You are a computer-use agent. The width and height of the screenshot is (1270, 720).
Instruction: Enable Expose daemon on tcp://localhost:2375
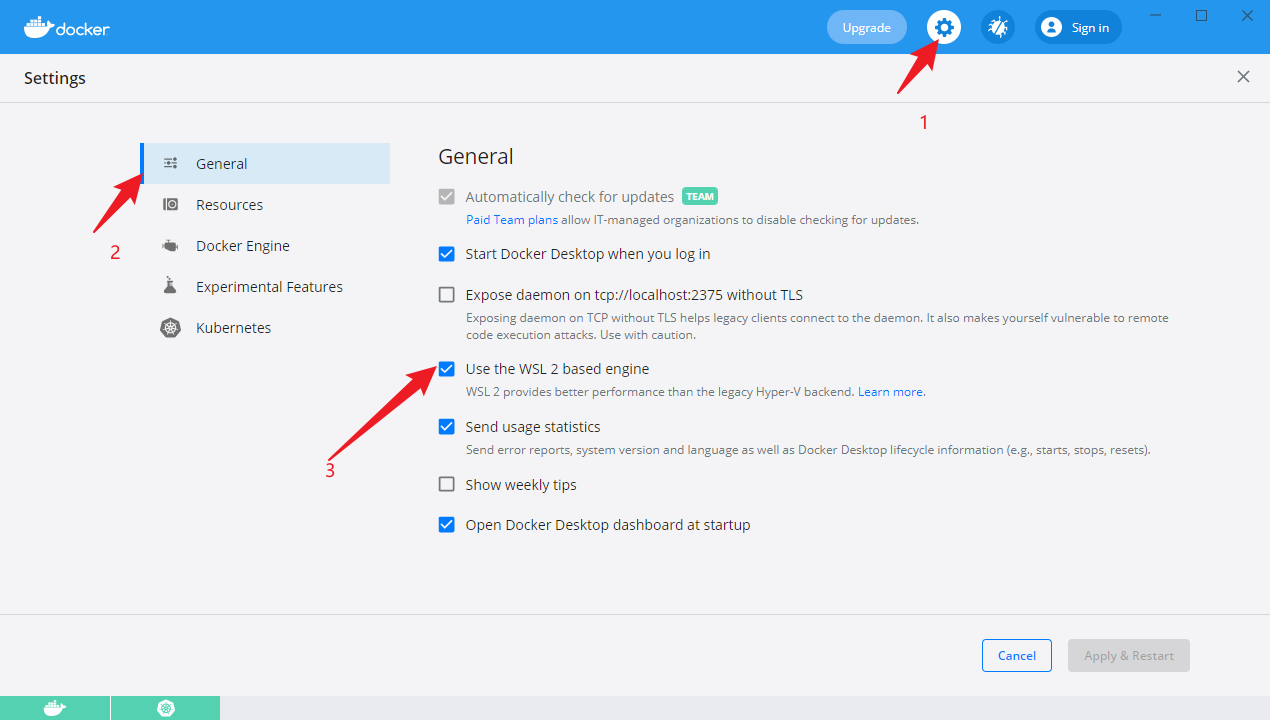pos(447,294)
